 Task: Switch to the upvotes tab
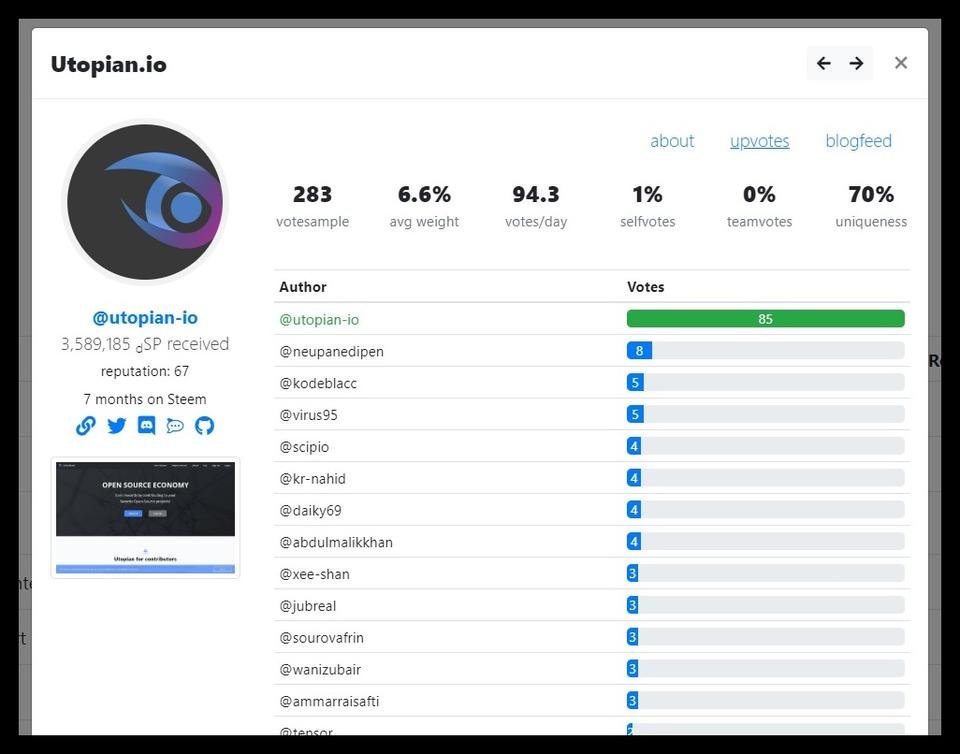tap(759, 141)
